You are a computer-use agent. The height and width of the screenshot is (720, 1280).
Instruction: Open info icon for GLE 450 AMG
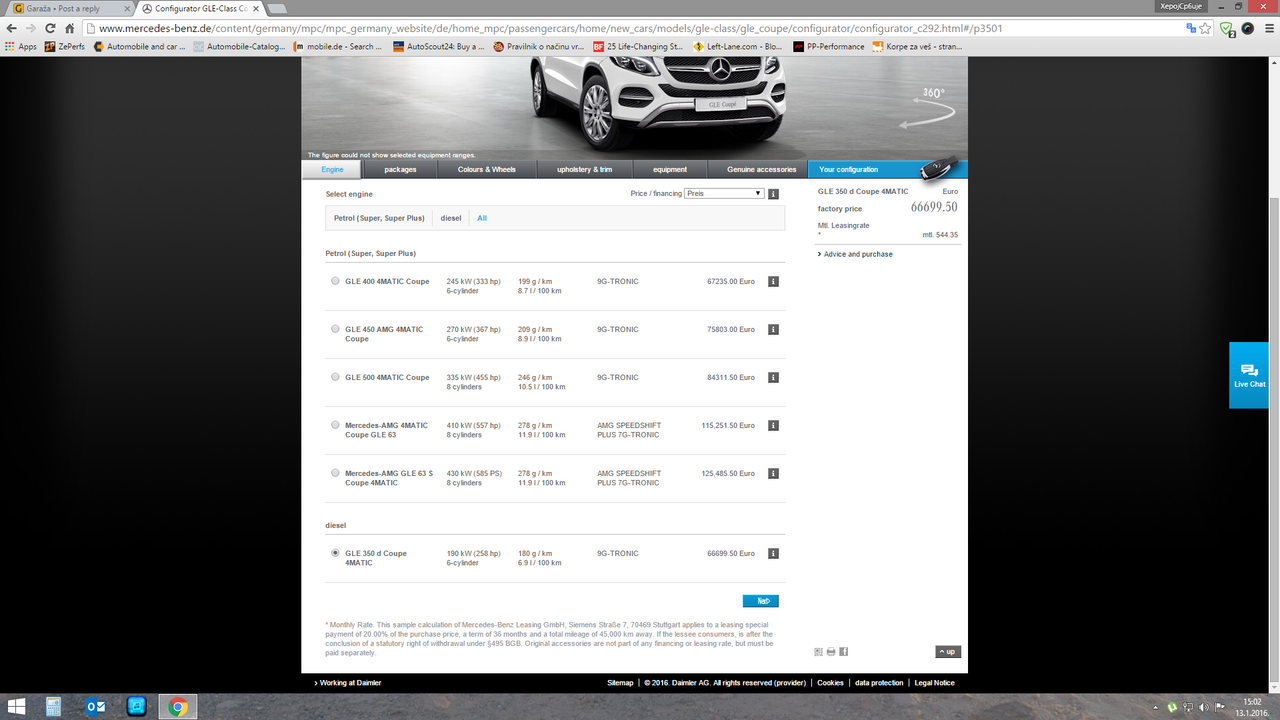point(773,329)
